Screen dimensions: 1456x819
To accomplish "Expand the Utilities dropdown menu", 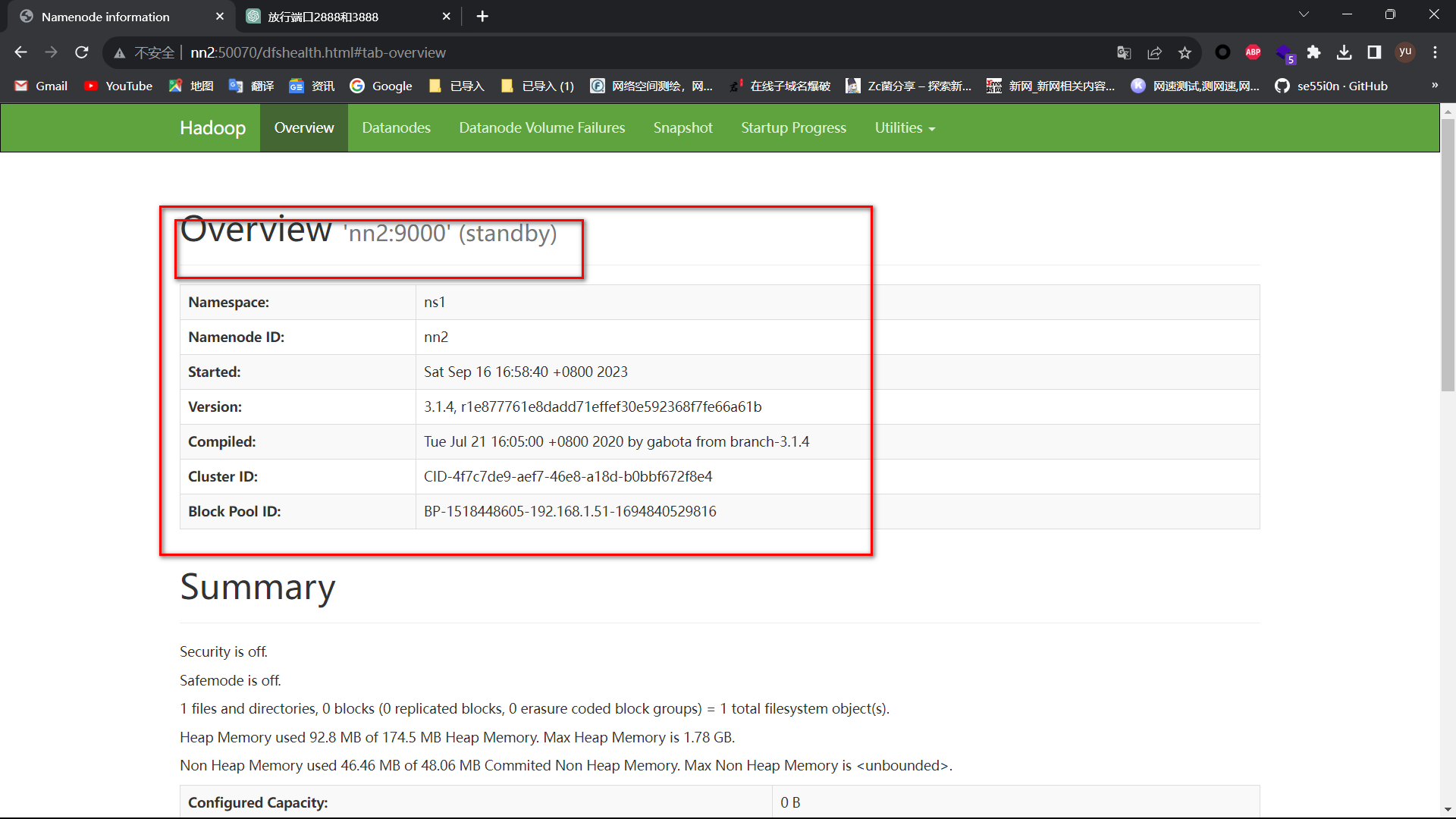I will [x=904, y=127].
